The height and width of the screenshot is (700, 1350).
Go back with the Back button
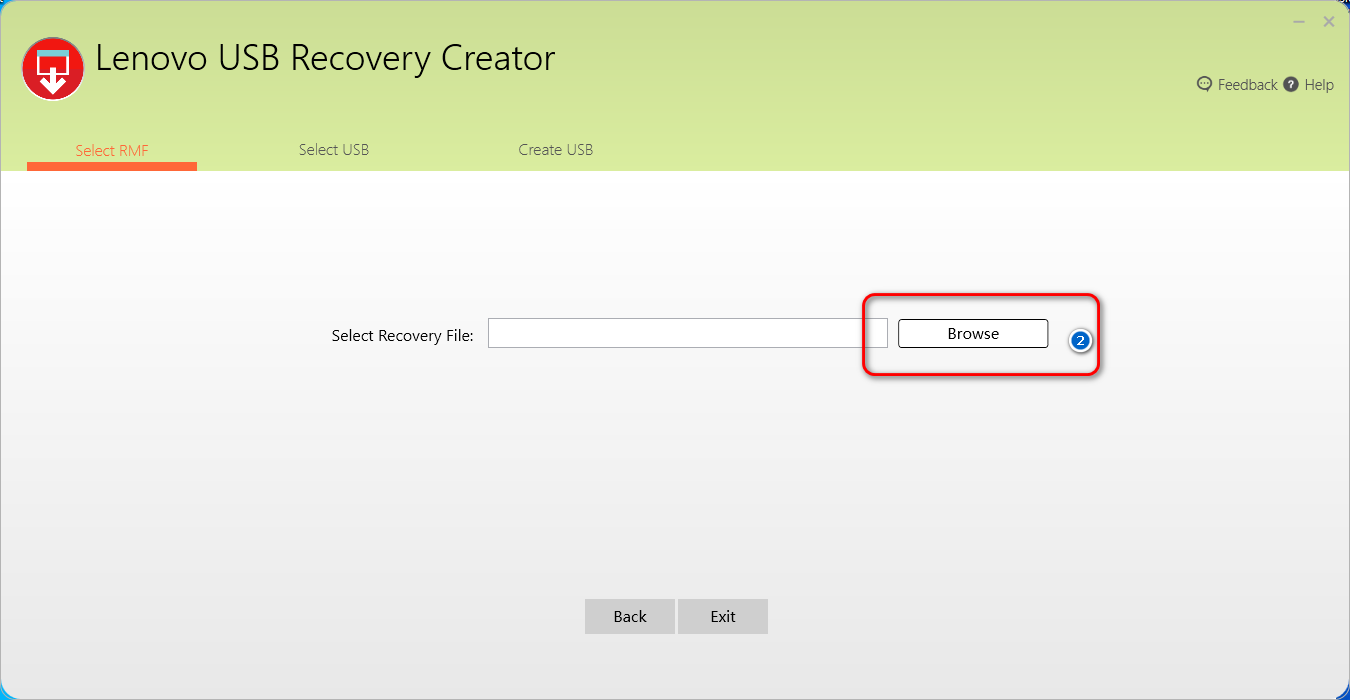(x=630, y=616)
